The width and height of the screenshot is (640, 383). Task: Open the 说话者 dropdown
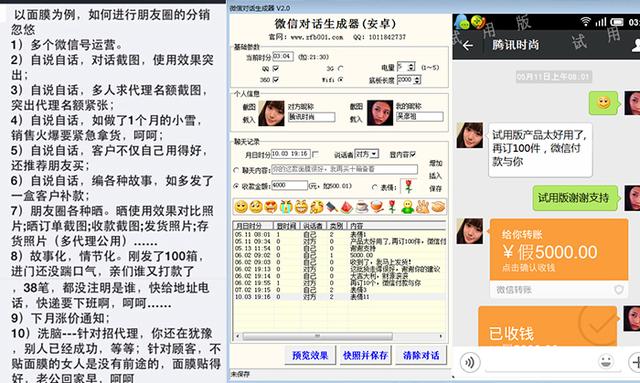366,154
